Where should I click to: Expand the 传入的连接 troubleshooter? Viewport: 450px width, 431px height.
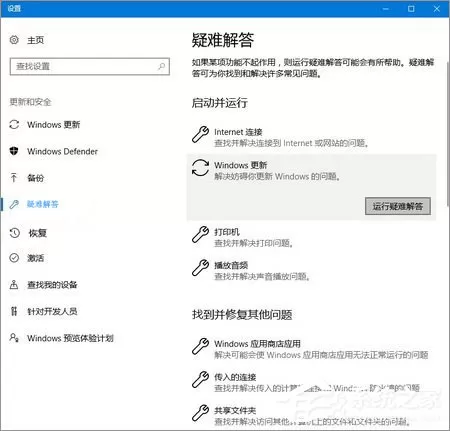pos(312,382)
